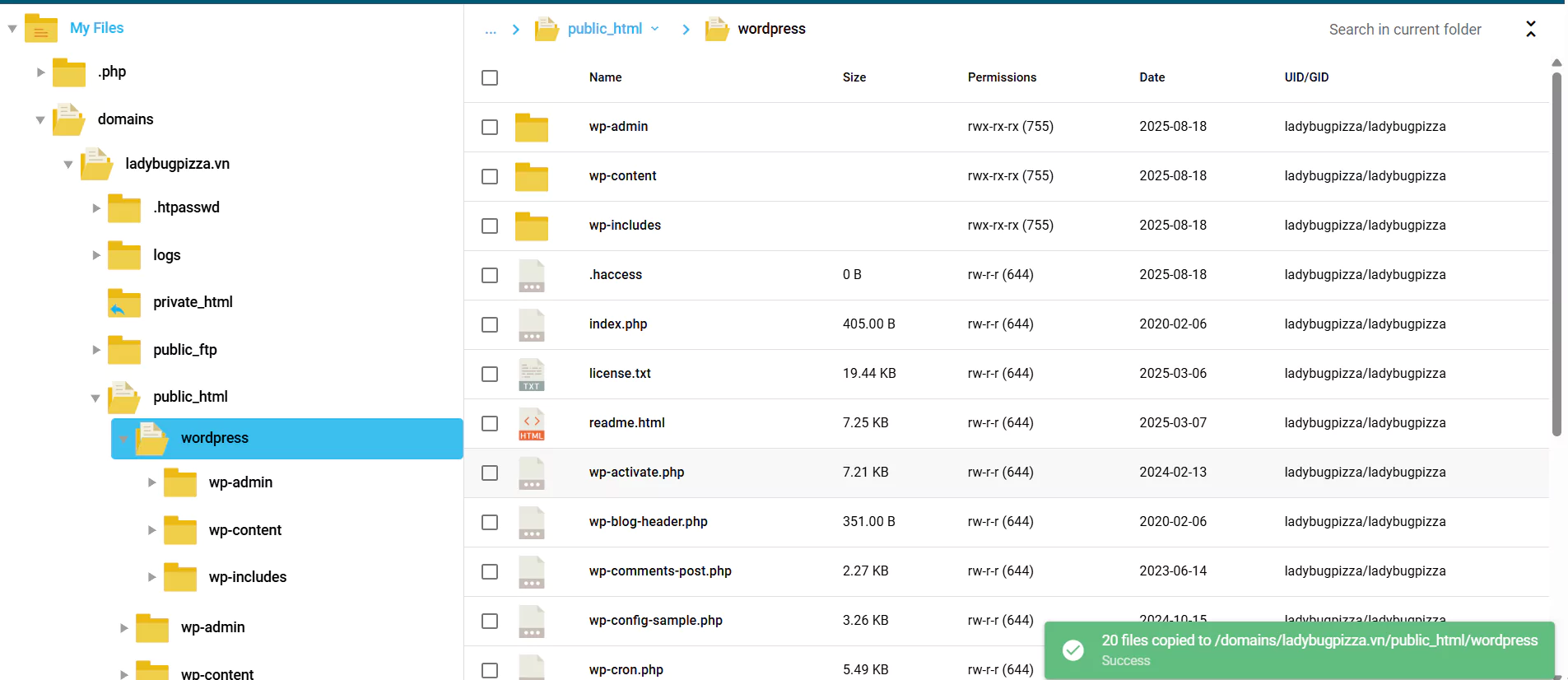Click the wp-admin folder icon in file list
Image resolution: width=1568 pixels, height=680 pixels.
point(532,128)
